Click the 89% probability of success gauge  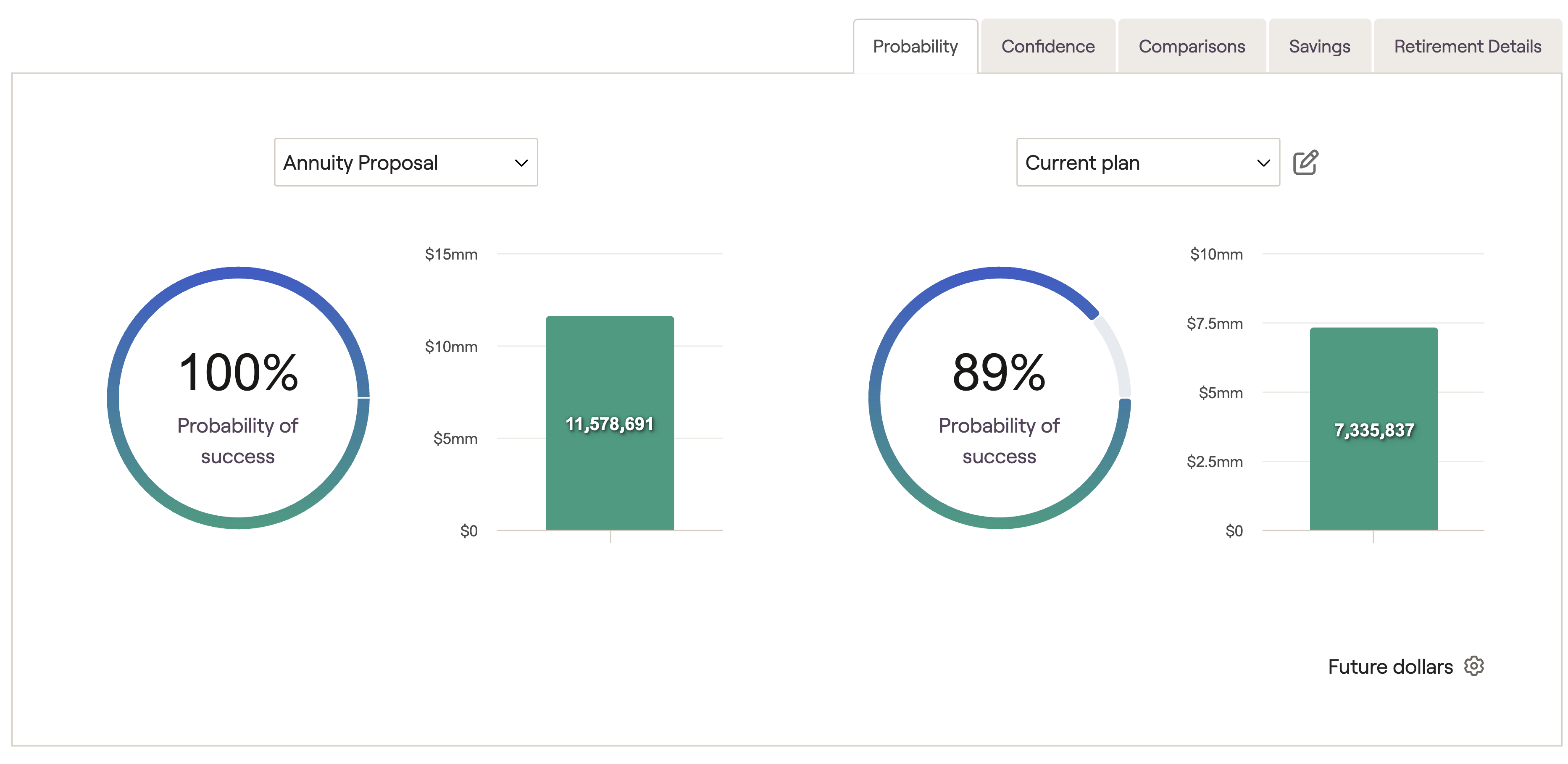(1000, 398)
